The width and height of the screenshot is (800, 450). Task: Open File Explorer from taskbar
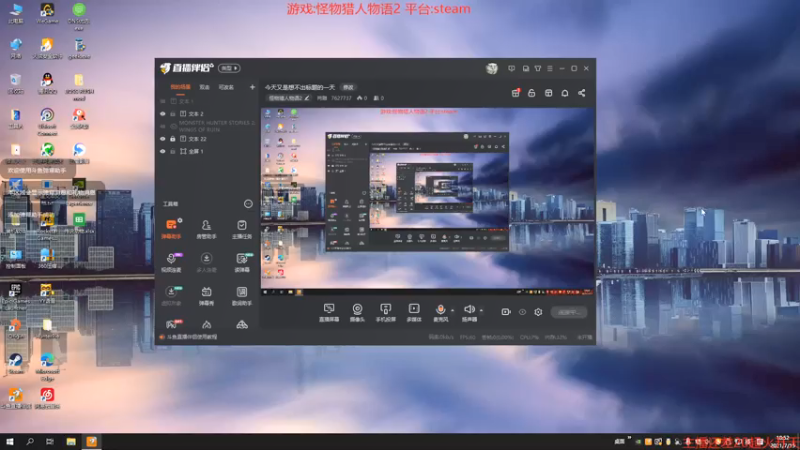[71, 441]
